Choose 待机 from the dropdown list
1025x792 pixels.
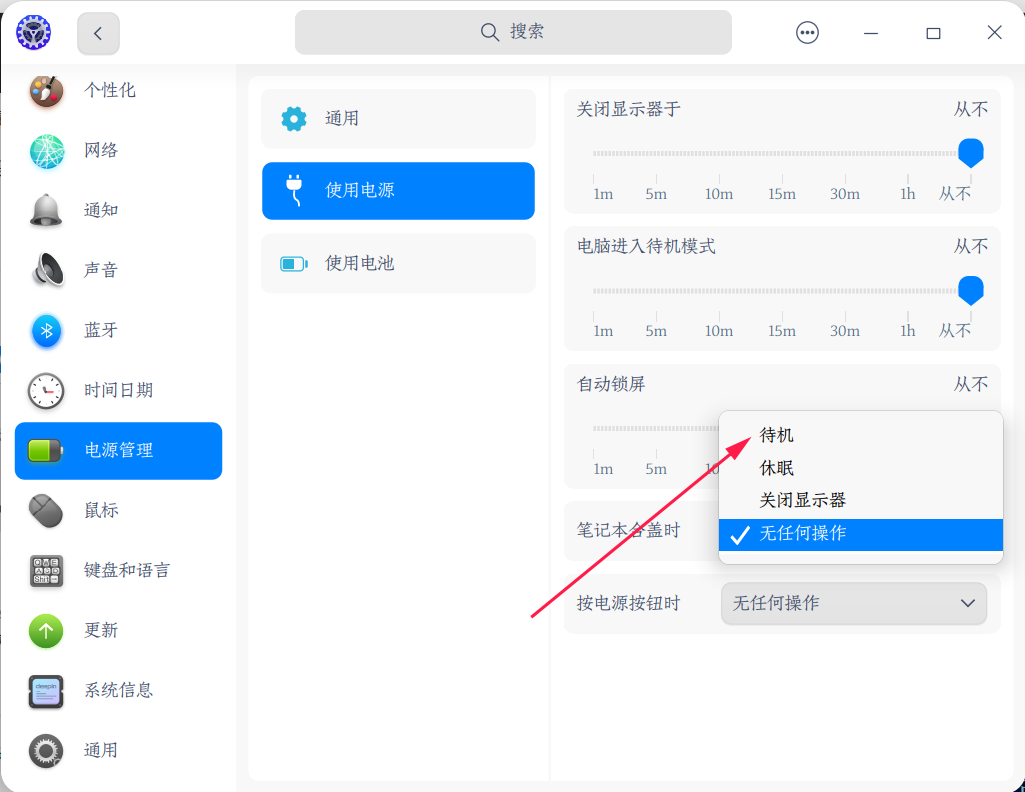[860, 435]
